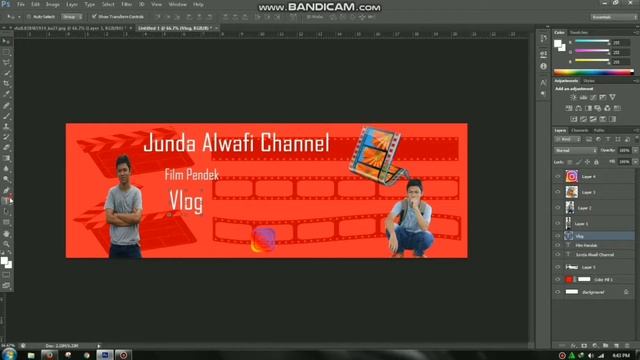Click the color spectrum ramp
The width and height of the screenshot is (640, 360).
tap(593, 72)
